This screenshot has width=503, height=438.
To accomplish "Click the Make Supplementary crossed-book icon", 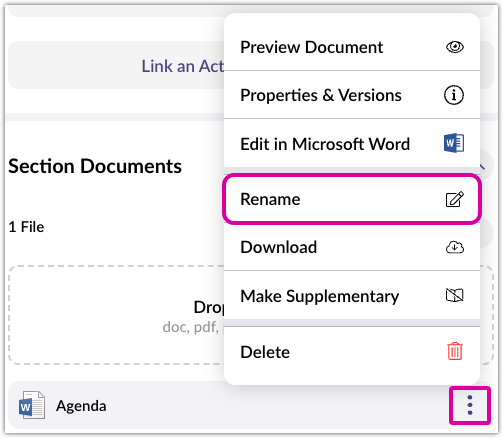I will (455, 295).
